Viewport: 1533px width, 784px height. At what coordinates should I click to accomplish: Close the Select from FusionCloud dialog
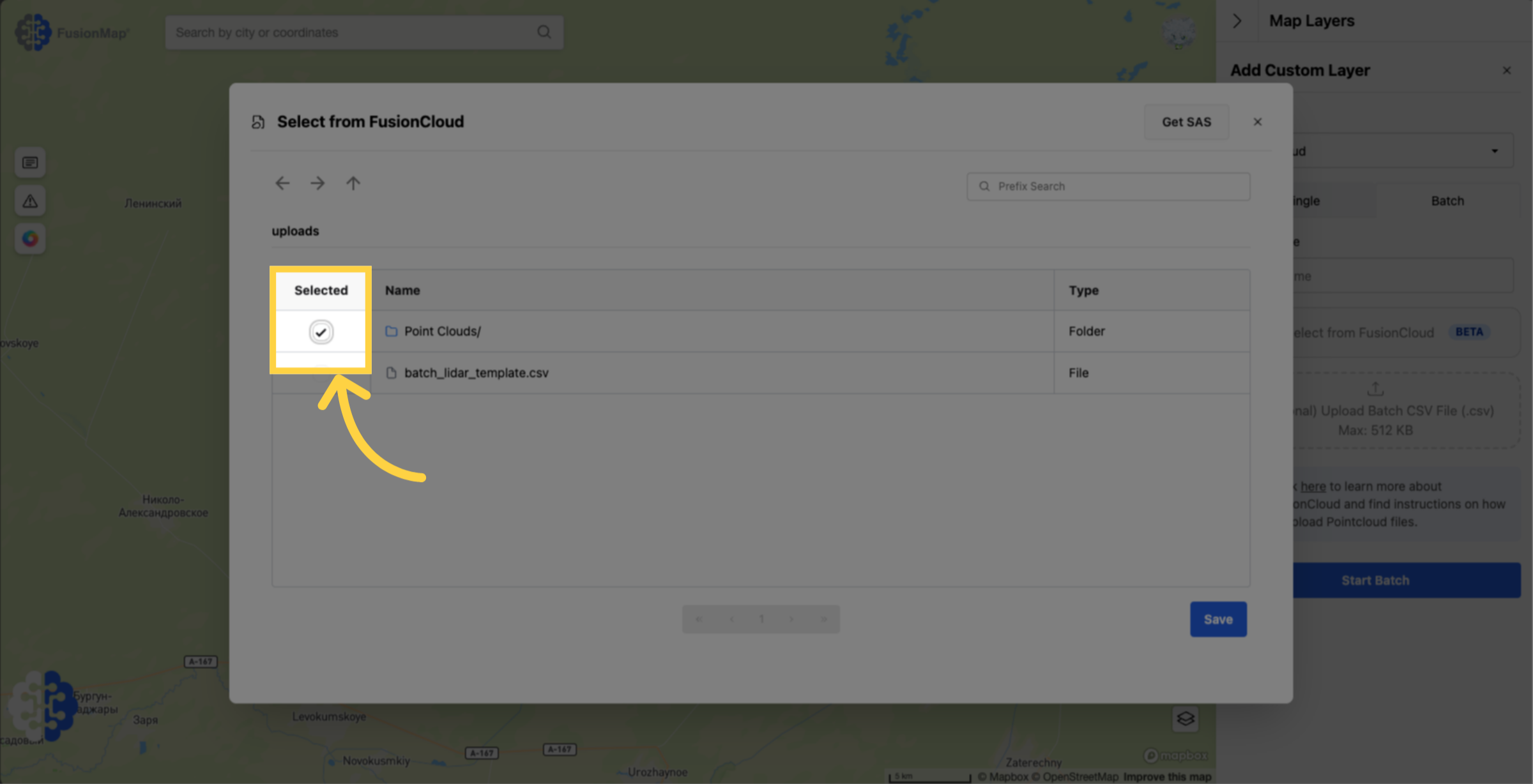(x=1258, y=122)
